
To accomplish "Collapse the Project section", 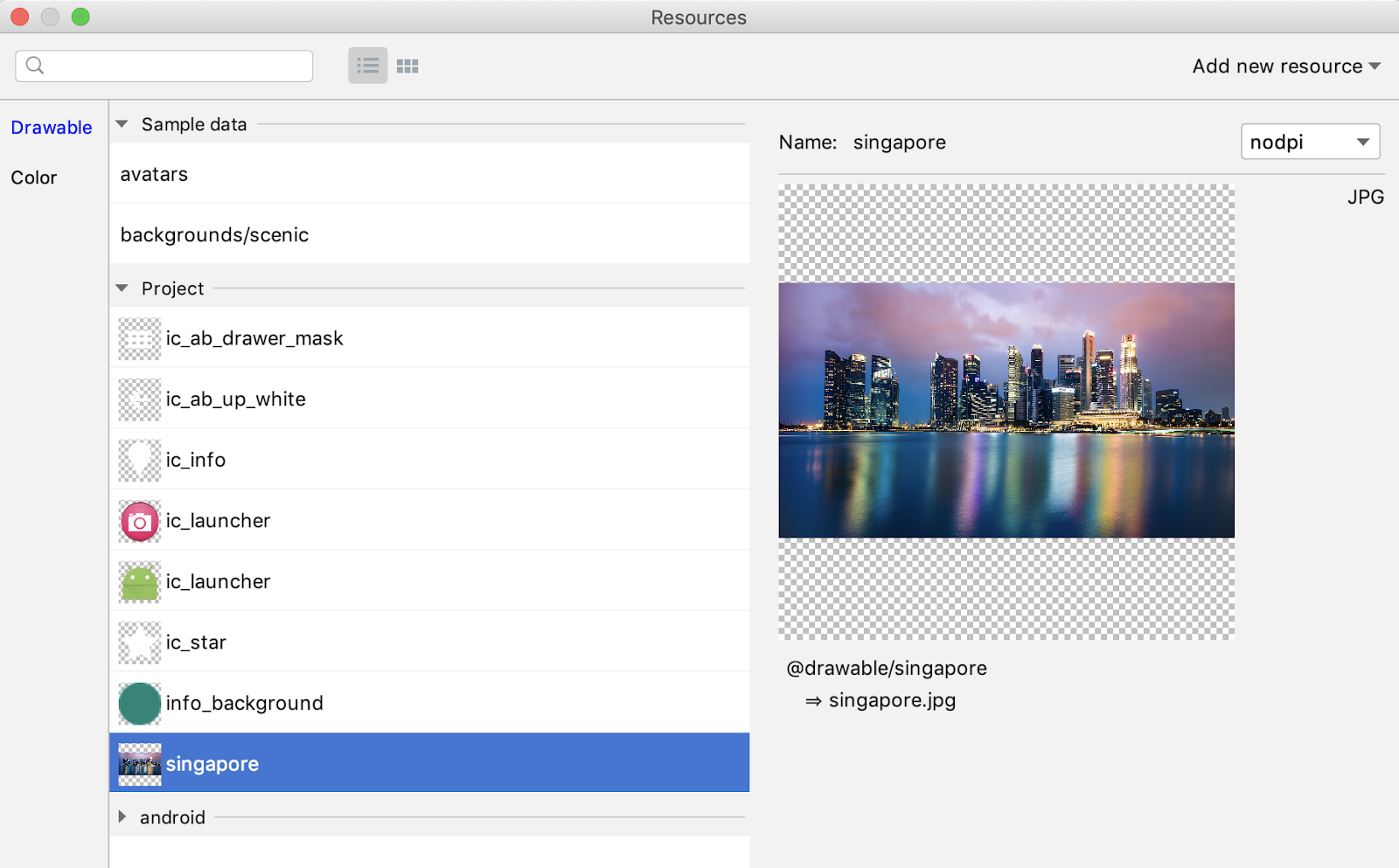I will coord(122,288).
